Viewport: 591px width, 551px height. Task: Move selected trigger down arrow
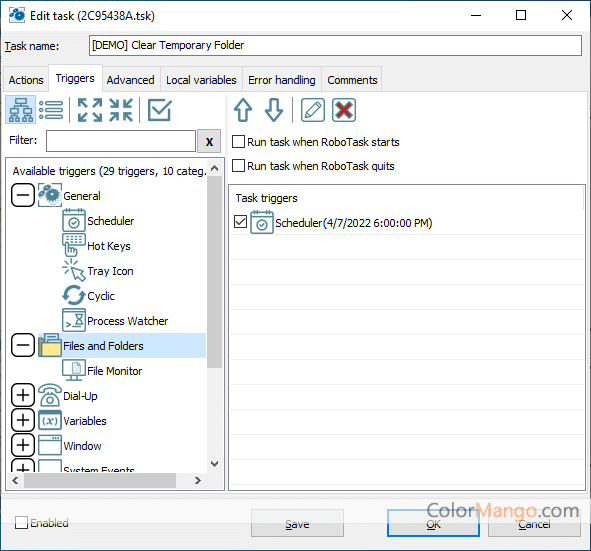coord(274,110)
